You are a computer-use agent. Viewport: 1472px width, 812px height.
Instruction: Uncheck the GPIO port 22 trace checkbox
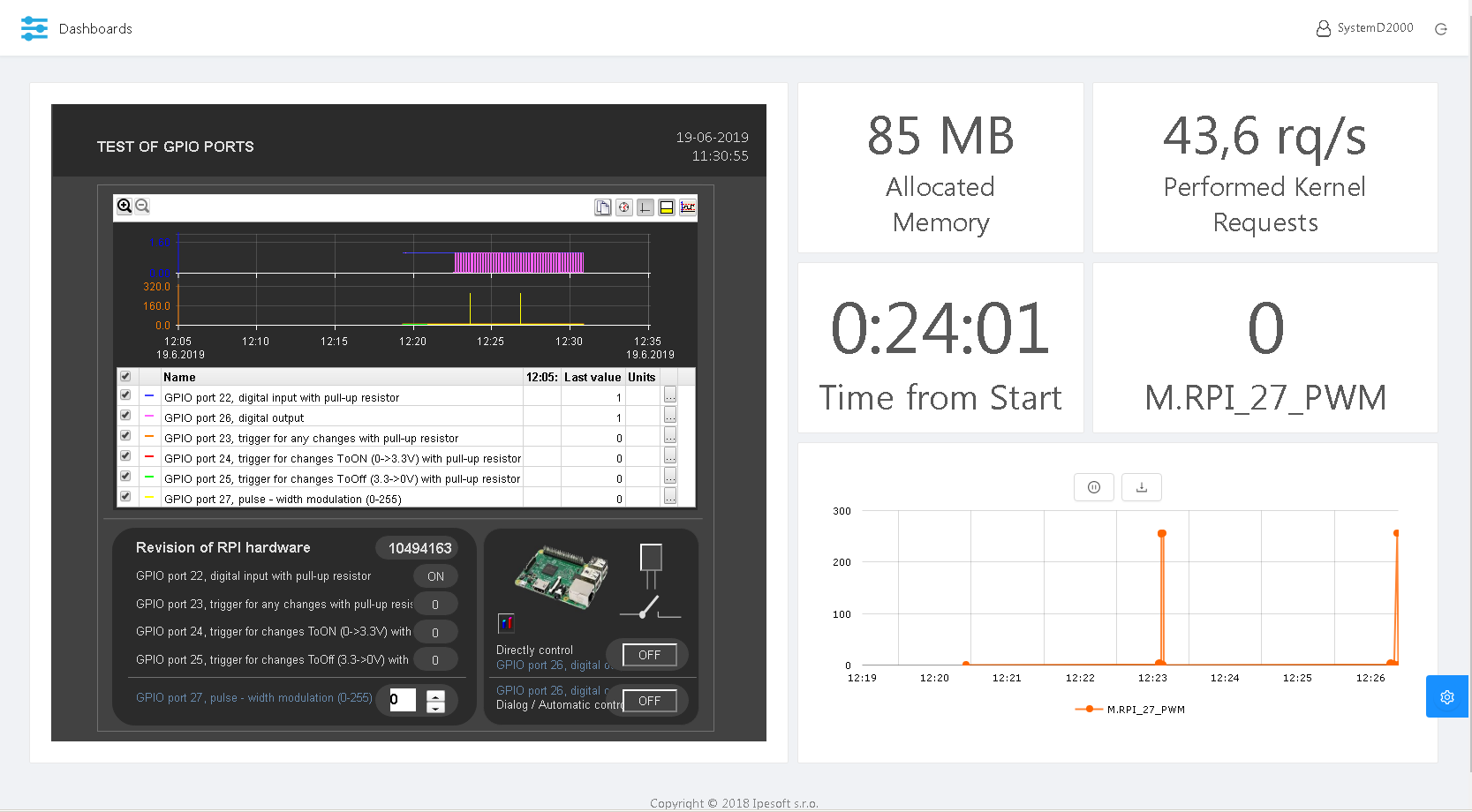click(125, 395)
